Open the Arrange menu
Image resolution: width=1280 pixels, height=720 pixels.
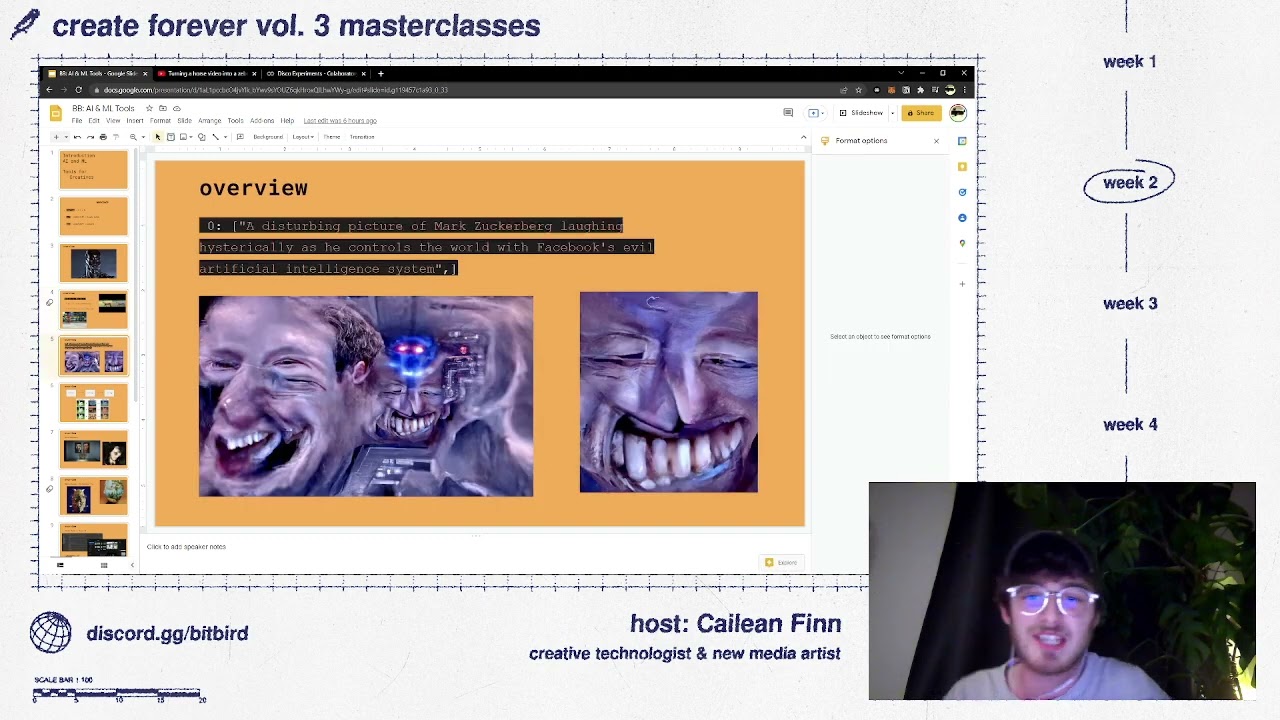[210, 121]
